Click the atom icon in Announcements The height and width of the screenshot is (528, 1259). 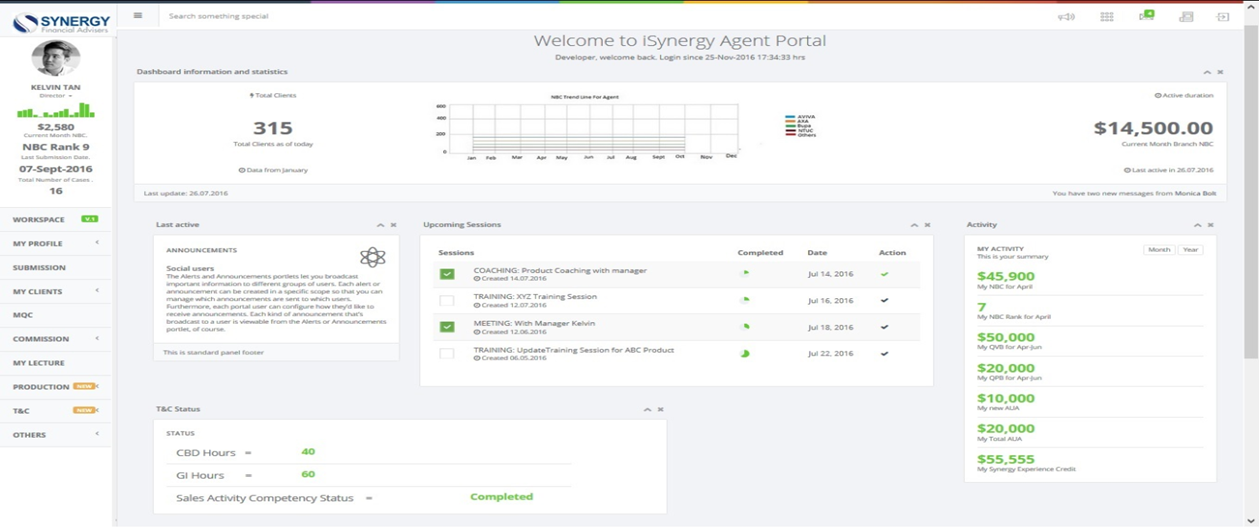tap(373, 257)
